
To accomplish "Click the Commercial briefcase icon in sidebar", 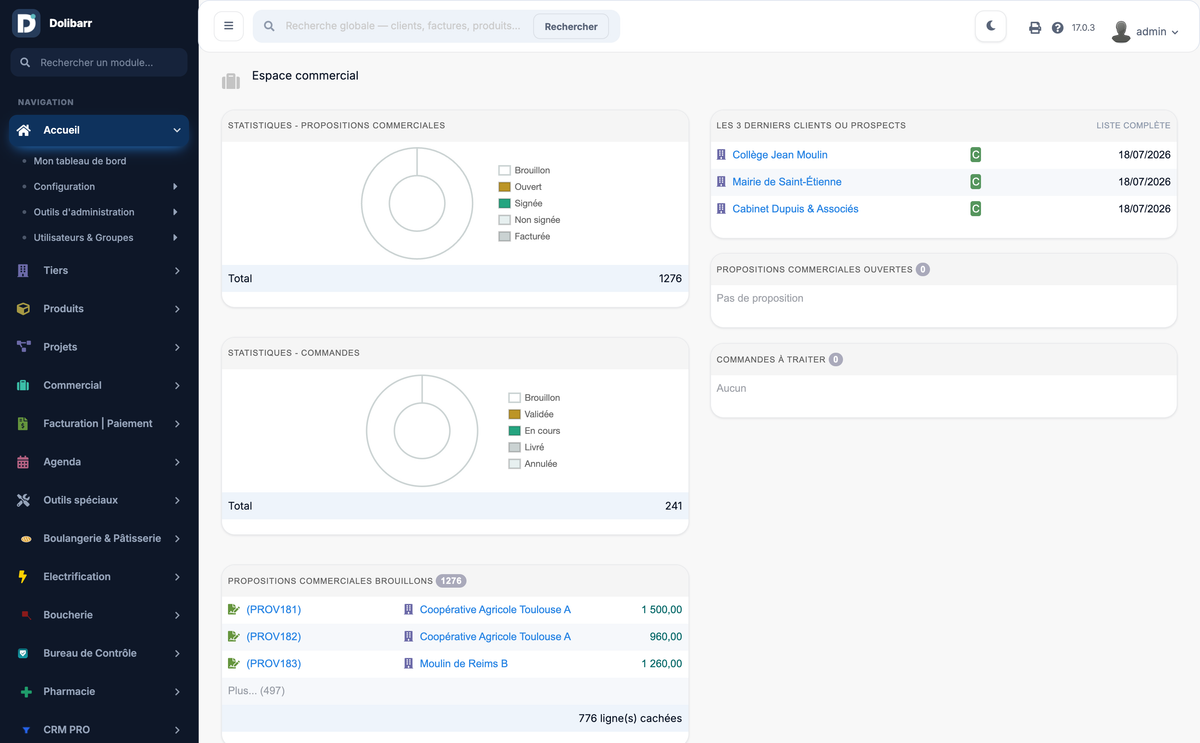I will (23, 385).
